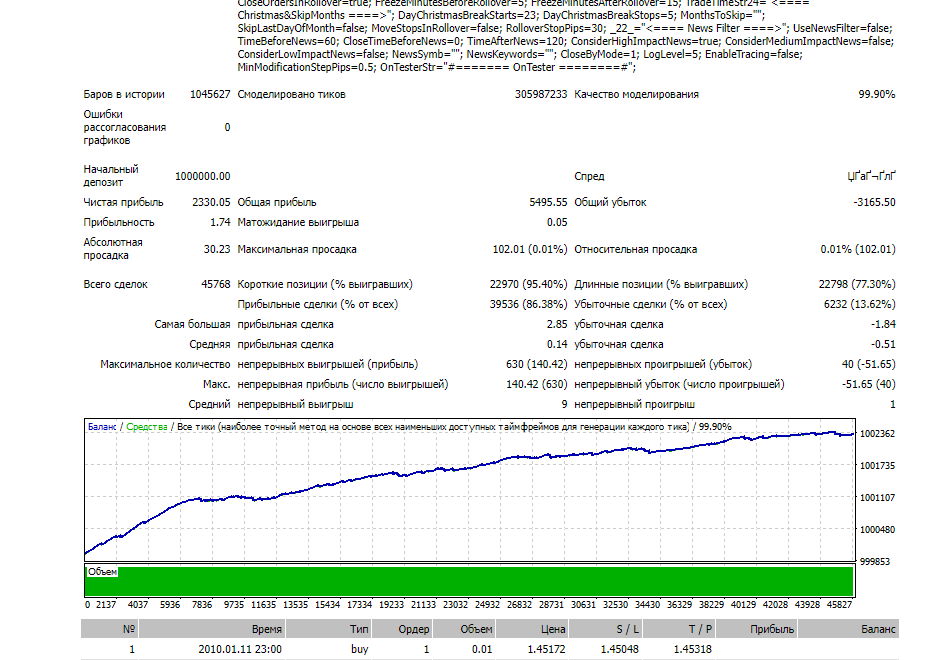Image resolution: width=938 pixels, height=660 pixels.
Task: Click the absolute drawdown value 30.23
Action: [217, 249]
